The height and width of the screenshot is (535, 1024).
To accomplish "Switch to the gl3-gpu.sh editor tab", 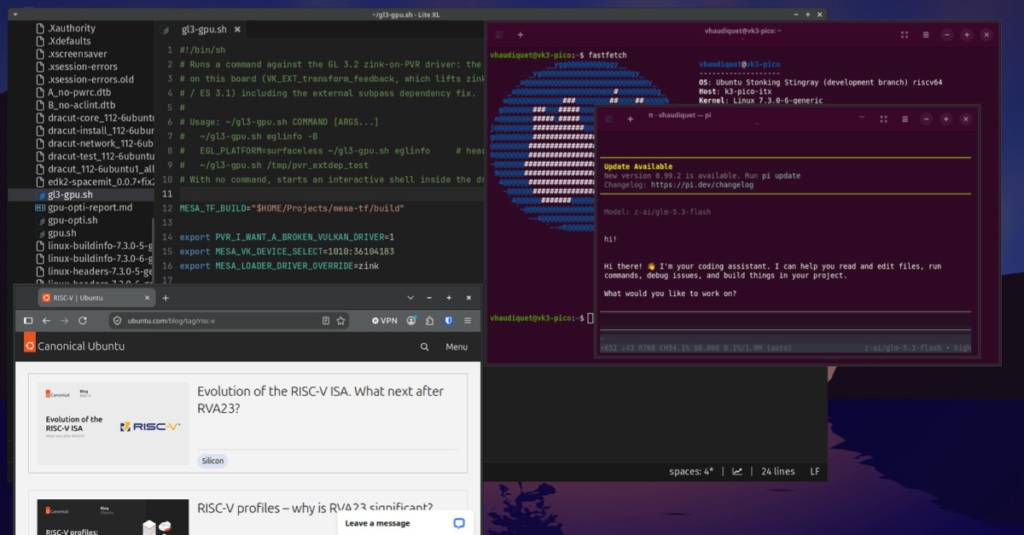I will (204, 29).
